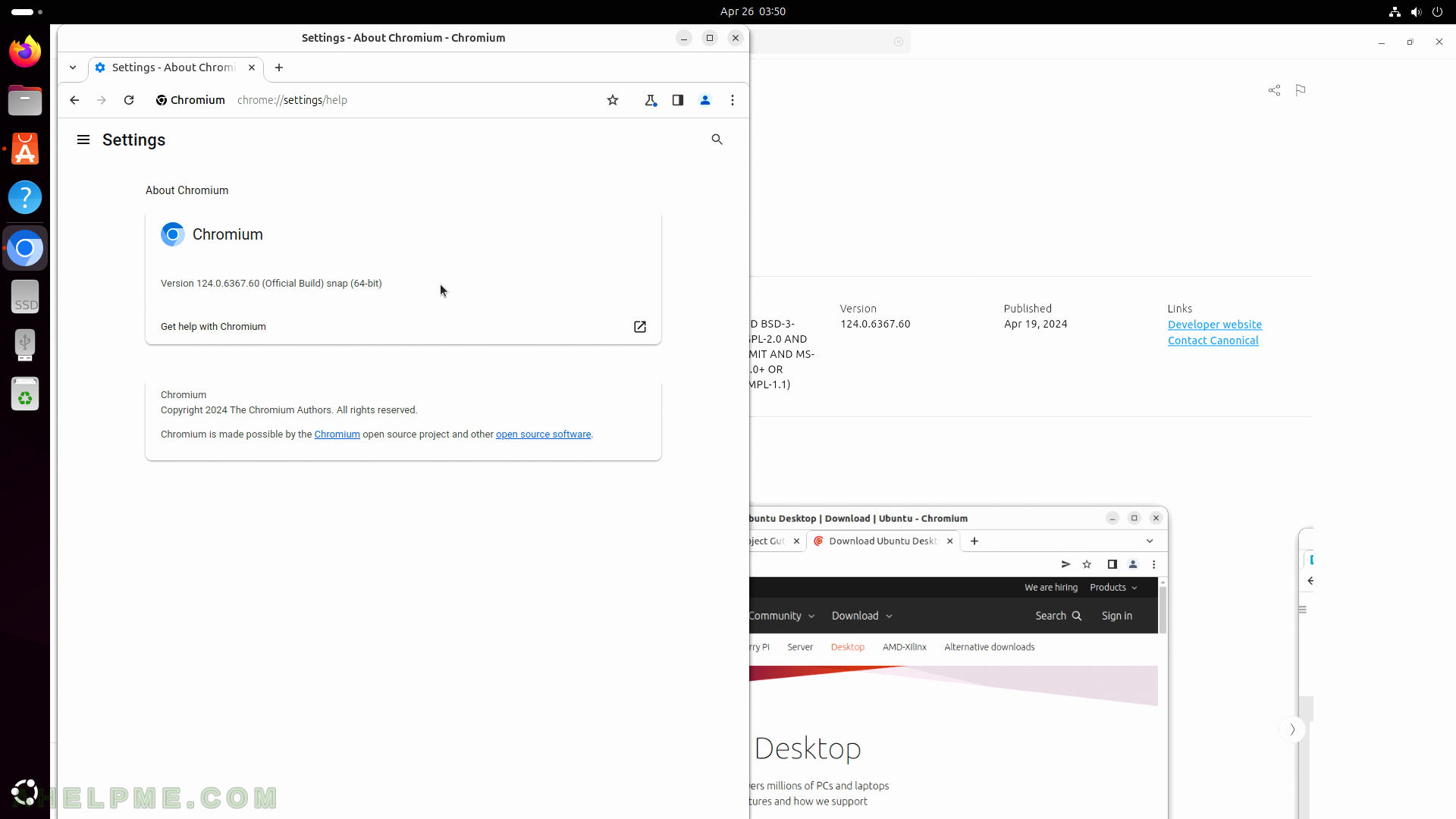Viewport: 1456px width, 819px height.
Task: Open Settings hamburger main menu
Action: pos(83,140)
